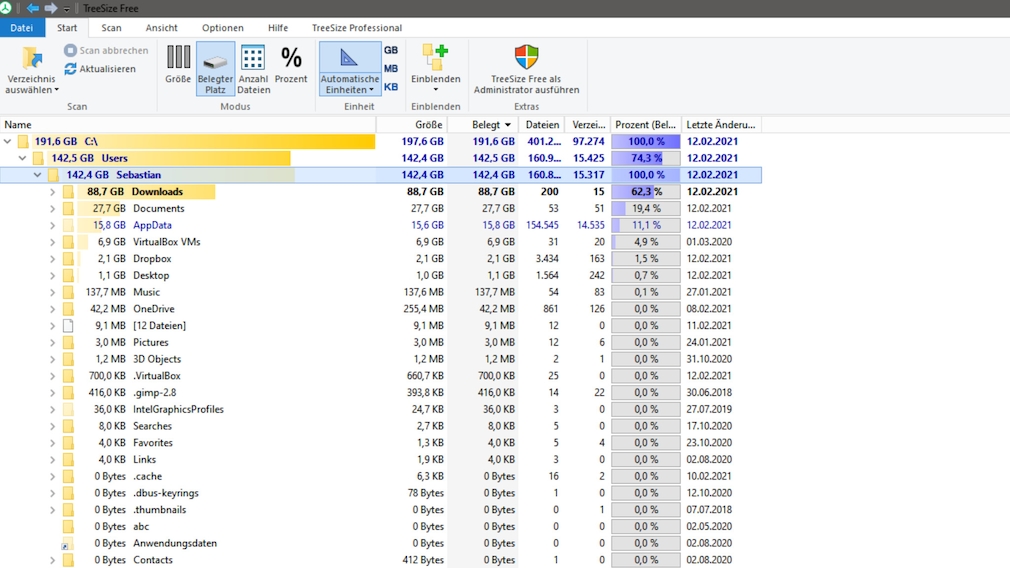1010x568 pixels.
Task: Sort by Letzte Änderung column header
Action: pos(721,124)
